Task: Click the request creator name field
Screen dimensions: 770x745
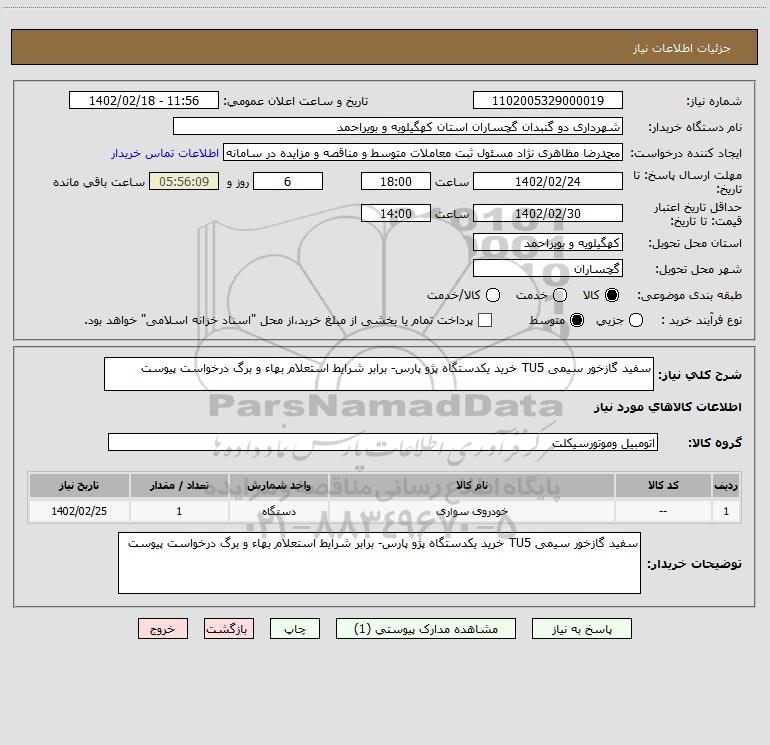Action: 423,153
